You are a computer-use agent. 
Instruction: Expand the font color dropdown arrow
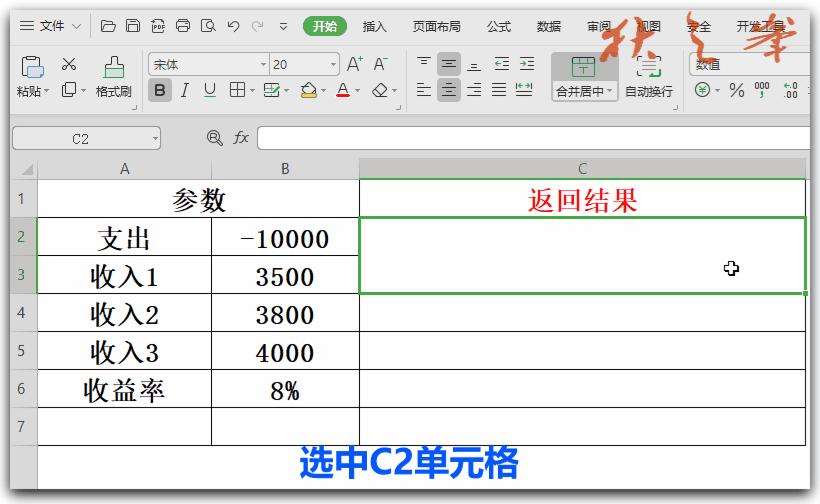point(358,90)
